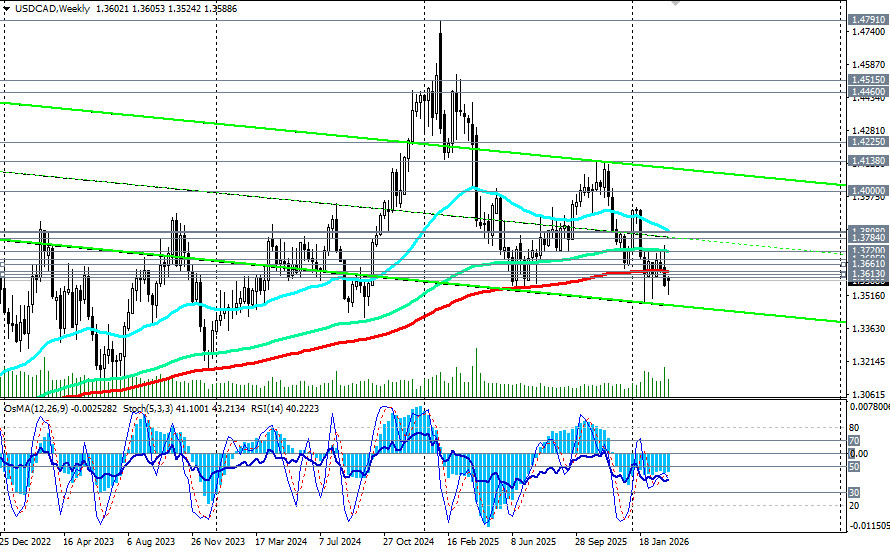Select the 1.45150 level label
Image resolution: width=890 pixels, height=552 pixels.
point(868,80)
